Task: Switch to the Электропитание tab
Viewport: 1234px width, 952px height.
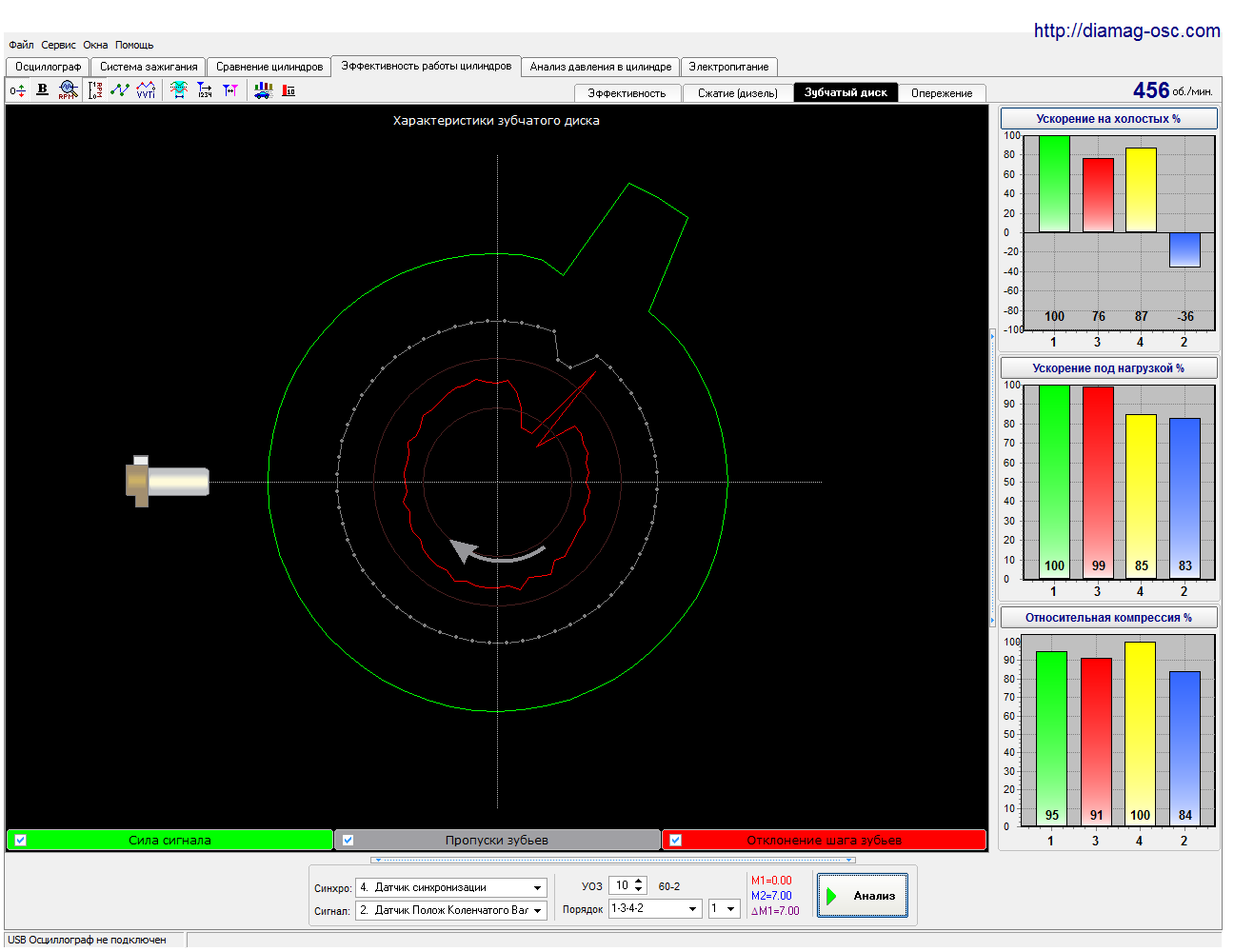Action: tap(728, 67)
